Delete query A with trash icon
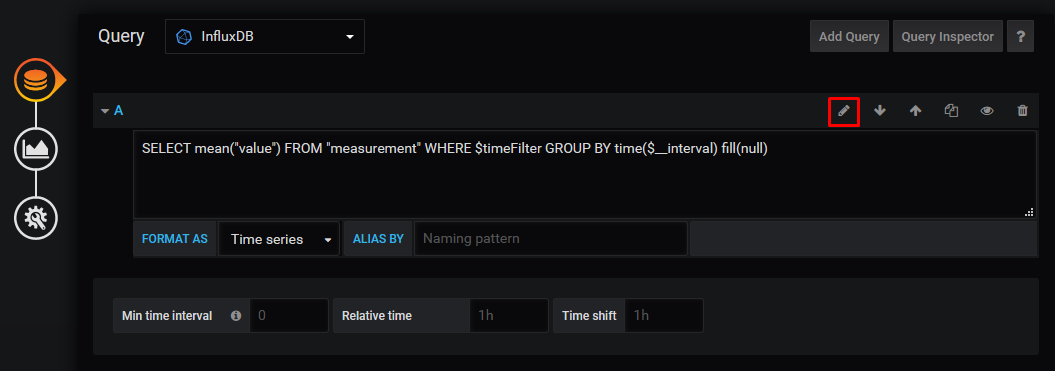The height and width of the screenshot is (371, 1055). tap(1022, 110)
